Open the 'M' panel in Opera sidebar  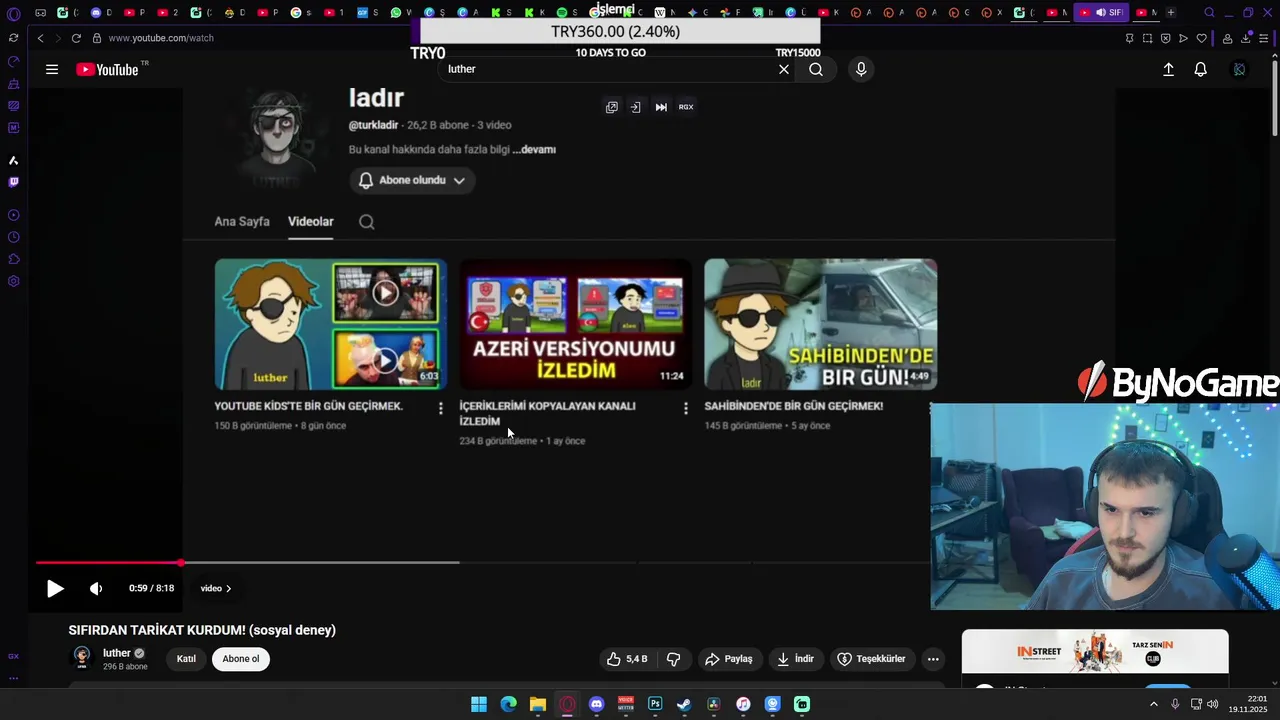click(x=13, y=128)
